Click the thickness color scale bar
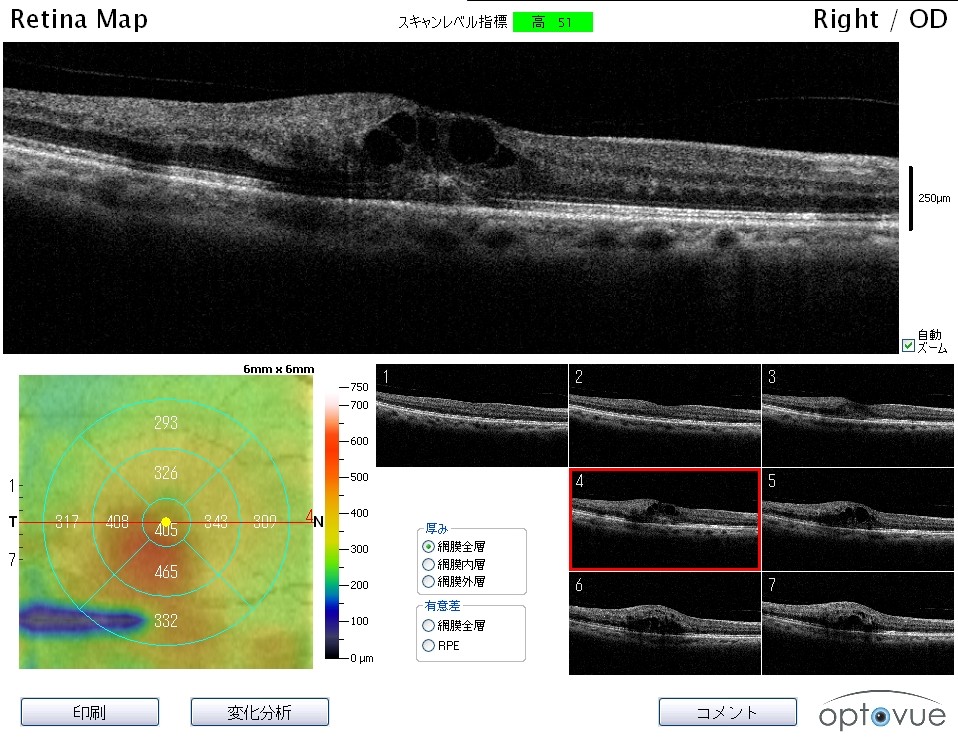Screen dimensions: 958x737 coord(333,522)
